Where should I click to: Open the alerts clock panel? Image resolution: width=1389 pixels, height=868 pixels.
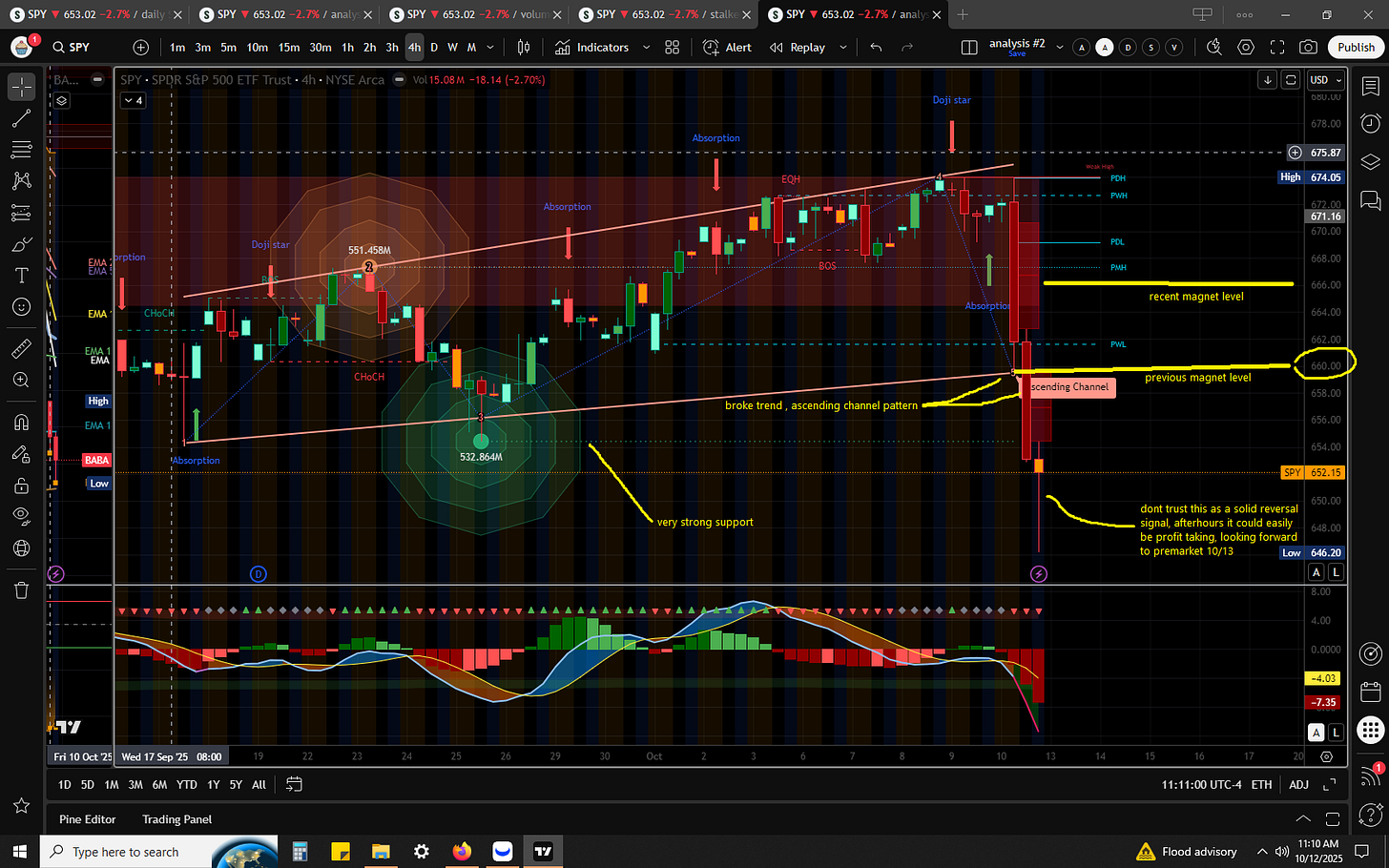tap(1371, 123)
